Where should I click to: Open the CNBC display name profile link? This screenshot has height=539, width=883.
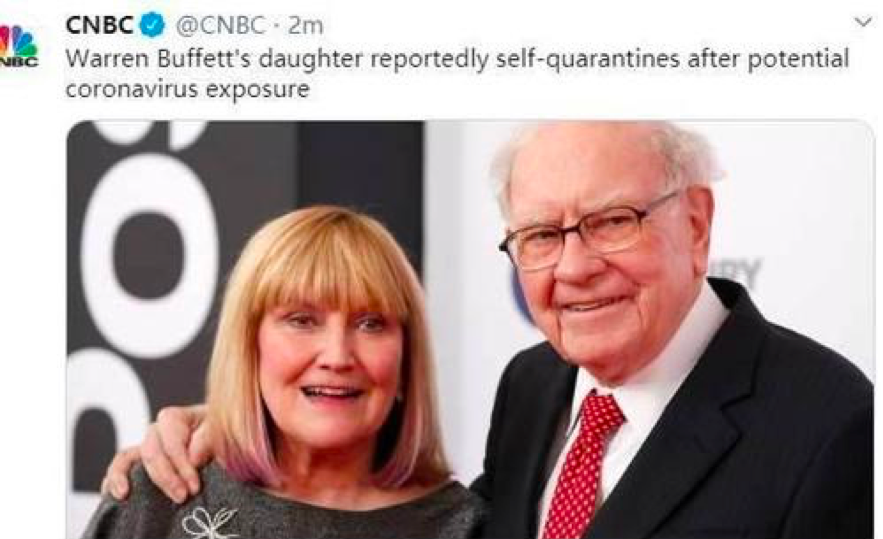pos(99,25)
